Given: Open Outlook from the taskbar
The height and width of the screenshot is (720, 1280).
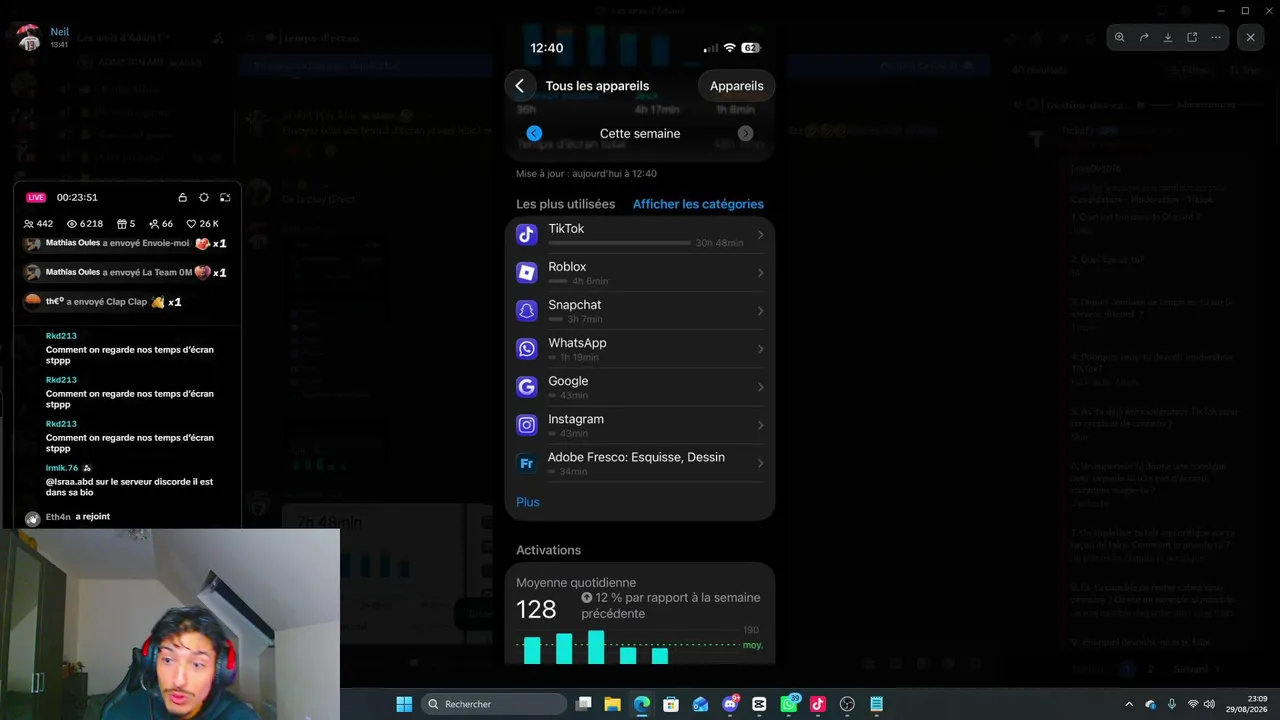Looking at the screenshot, I should point(700,704).
